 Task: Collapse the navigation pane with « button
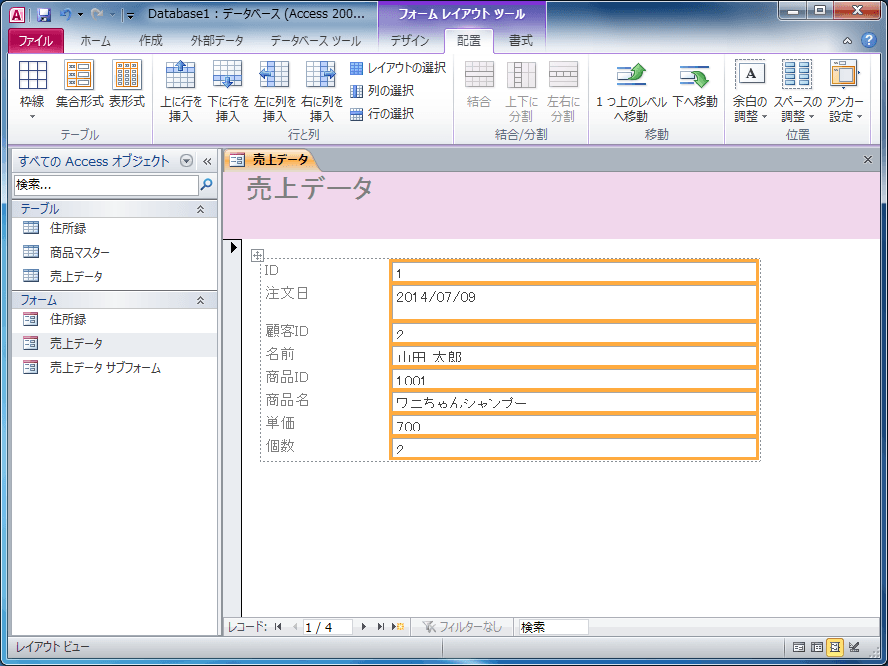pos(207,161)
